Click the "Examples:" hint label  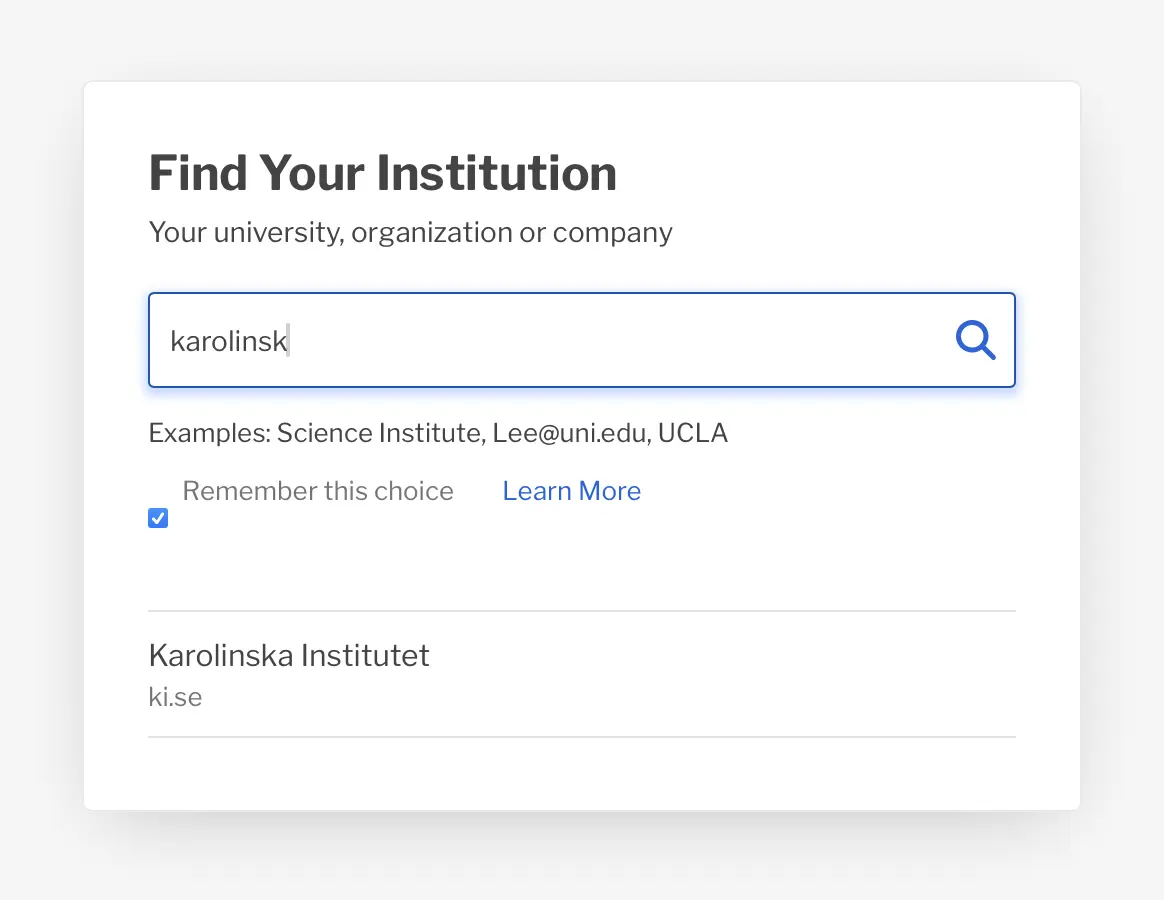209,433
